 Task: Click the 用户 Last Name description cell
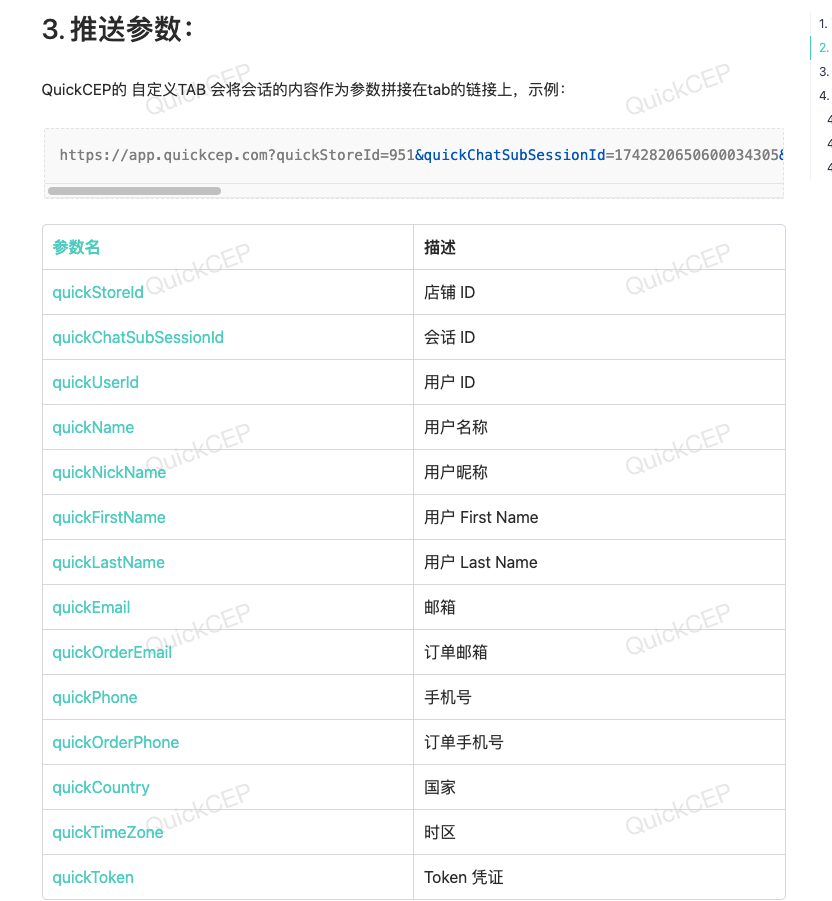coord(599,562)
